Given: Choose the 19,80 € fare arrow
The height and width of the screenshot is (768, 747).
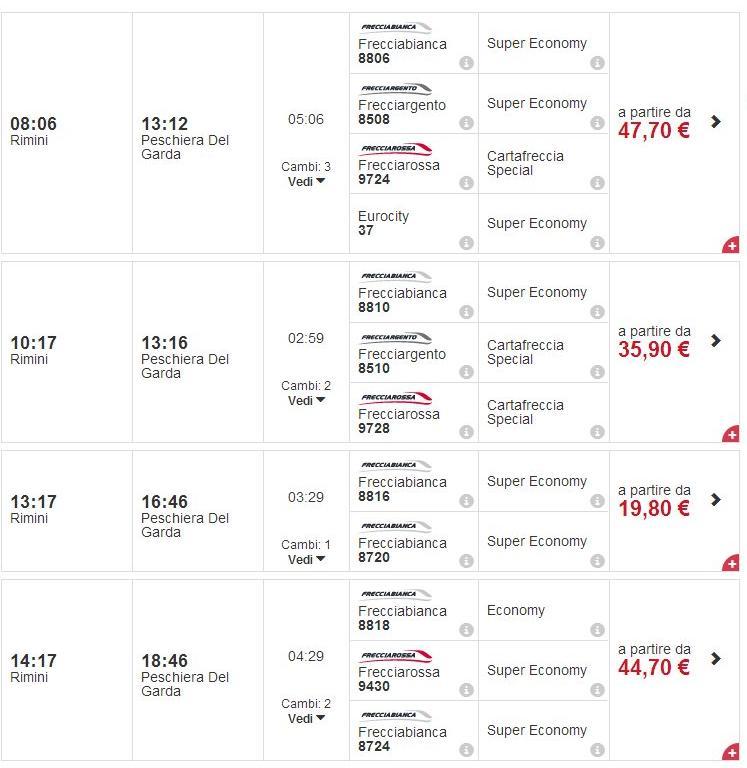Looking at the screenshot, I should coord(716,499).
